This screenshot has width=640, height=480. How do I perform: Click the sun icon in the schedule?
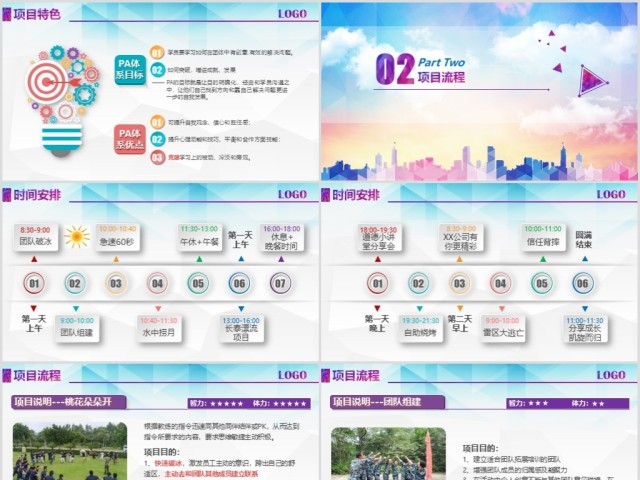tap(77, 236)
